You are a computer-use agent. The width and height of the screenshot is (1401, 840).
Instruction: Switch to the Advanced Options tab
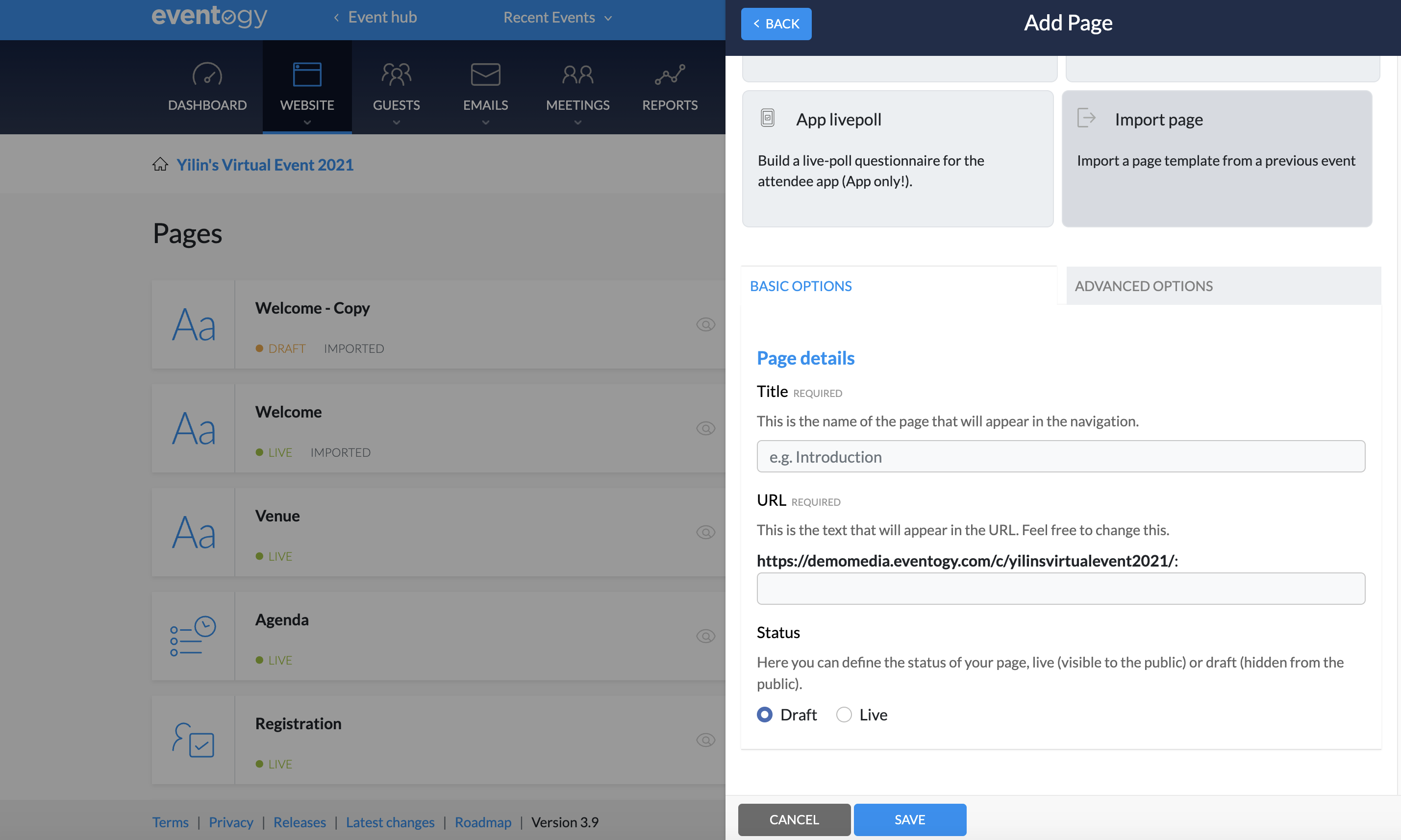tap(1144, 286)
